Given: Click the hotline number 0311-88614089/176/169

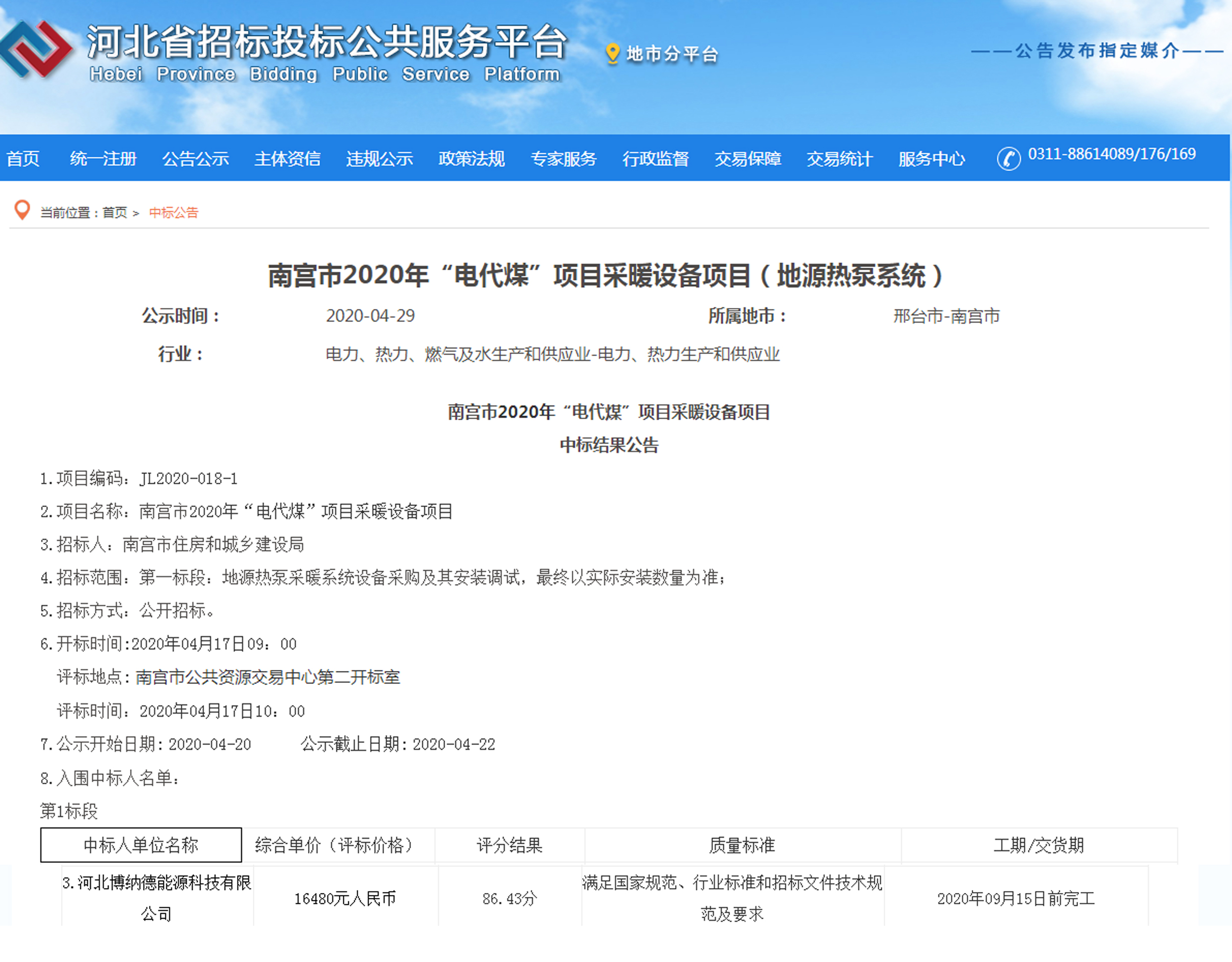Looking at the screenshot, I should point(1112,154).
